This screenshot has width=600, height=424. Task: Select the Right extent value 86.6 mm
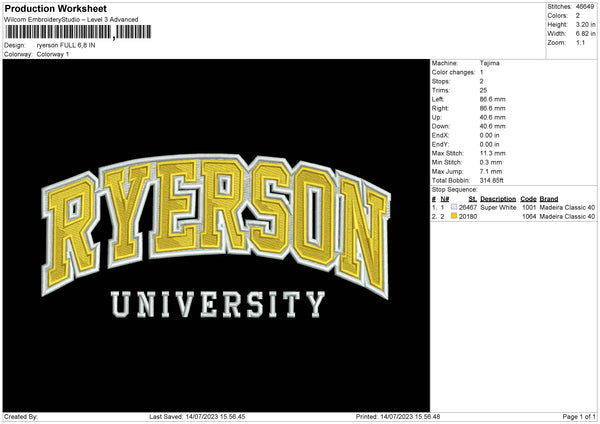pyautogui.click(x=492, y=108)
